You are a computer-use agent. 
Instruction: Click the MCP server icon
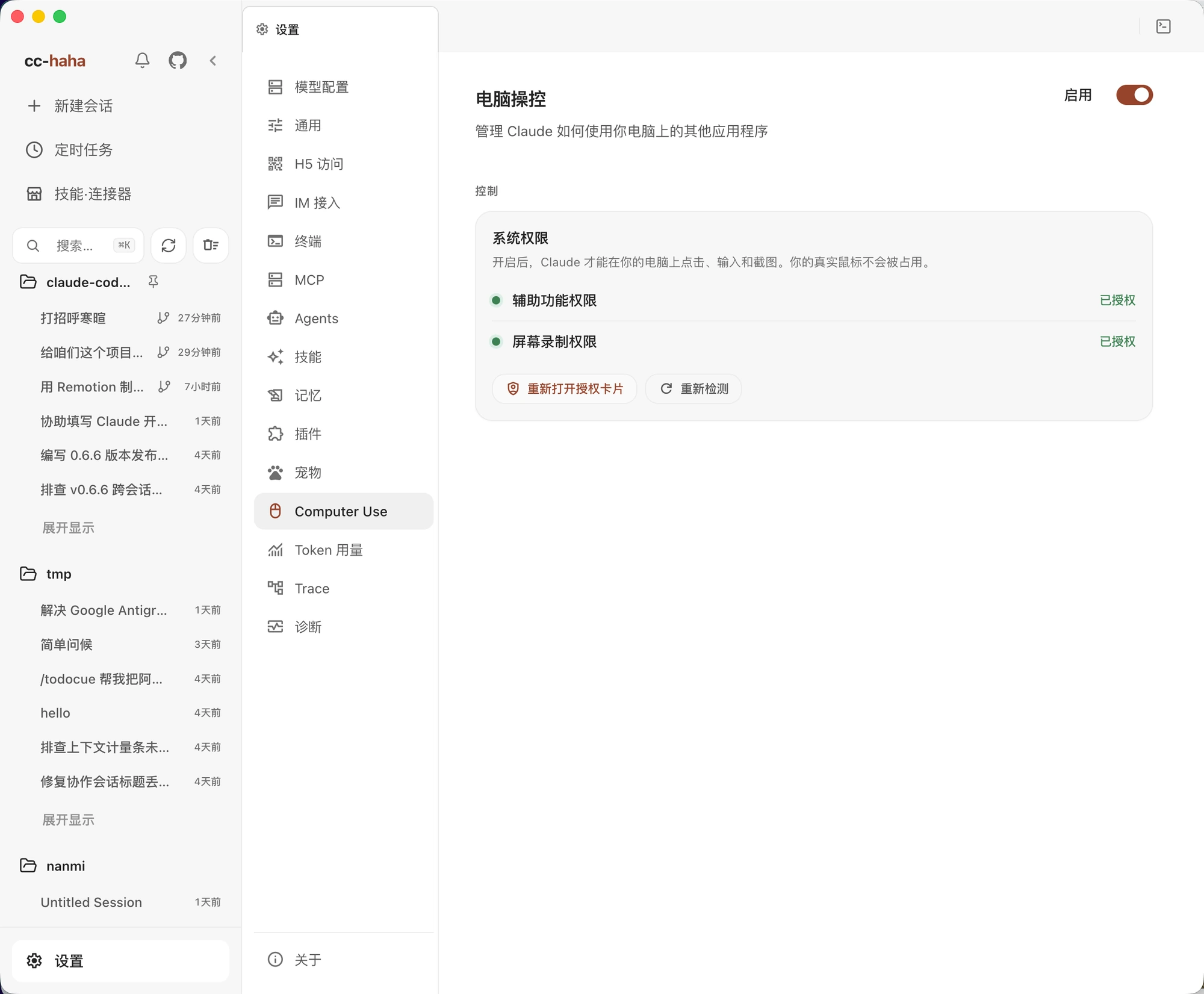[x=275, y=280]
